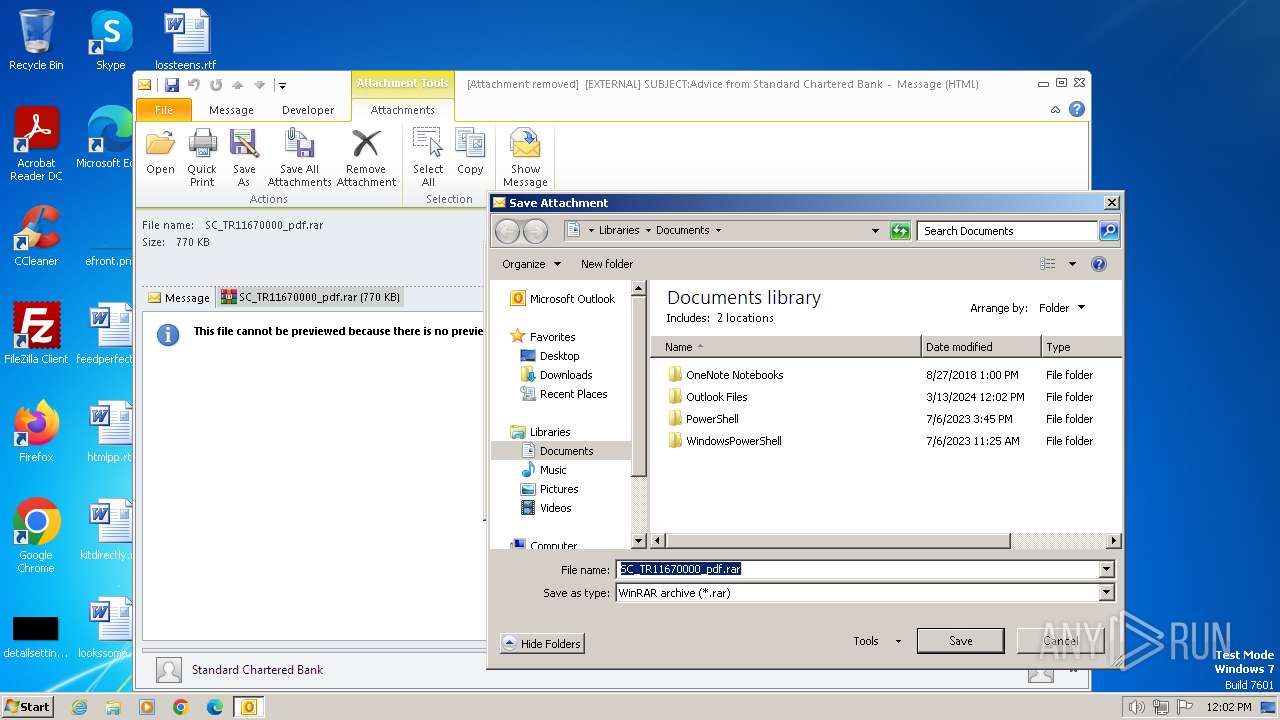This screenshot has width=1280, height=720.
Task: Open Firefox desktop icon
Action: point(36,432)
